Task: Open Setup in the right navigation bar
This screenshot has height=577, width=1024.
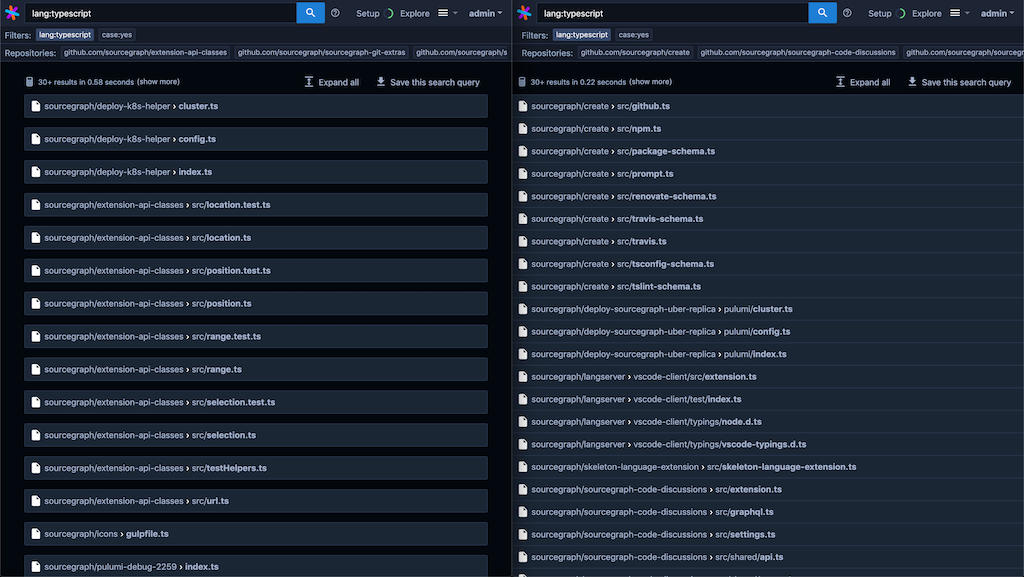Action: [x=879, y=13]
